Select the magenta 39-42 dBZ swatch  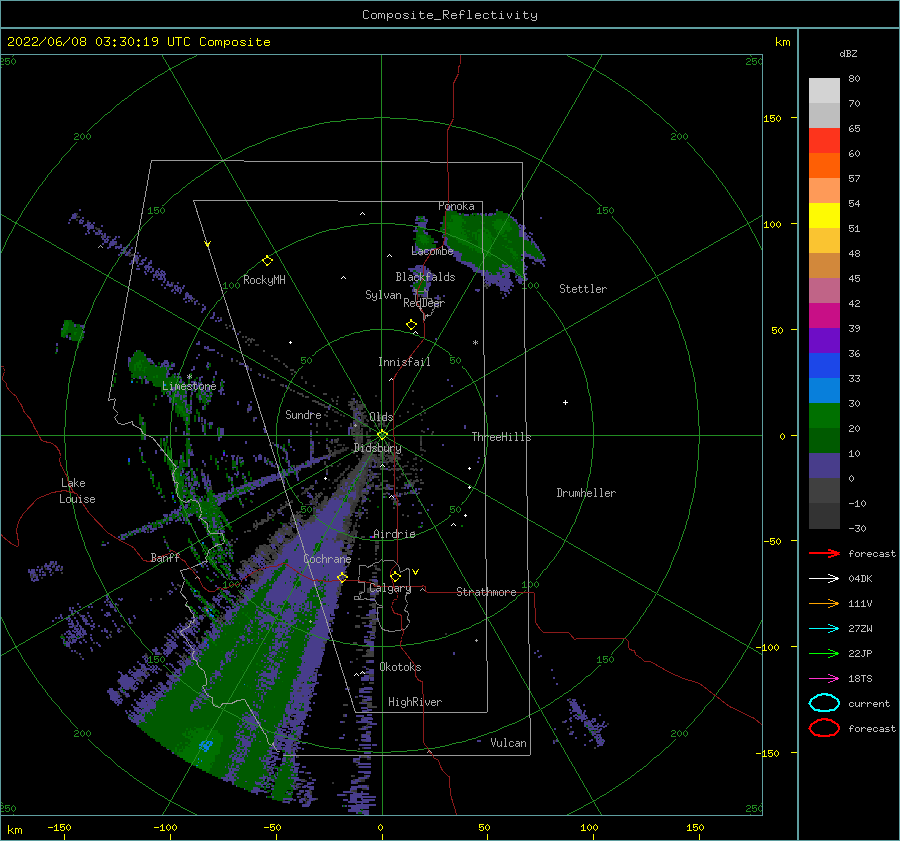point(824,316)
